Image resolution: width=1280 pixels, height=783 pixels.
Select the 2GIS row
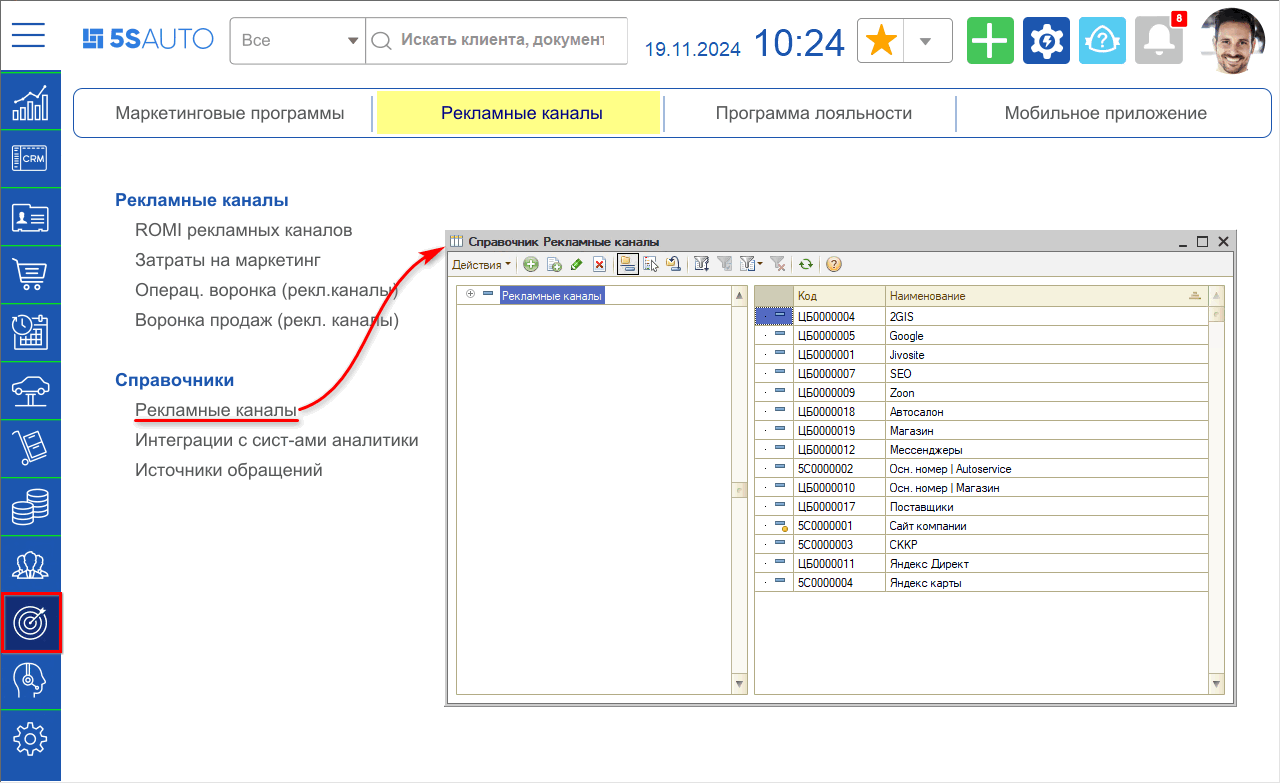(981, 317)
